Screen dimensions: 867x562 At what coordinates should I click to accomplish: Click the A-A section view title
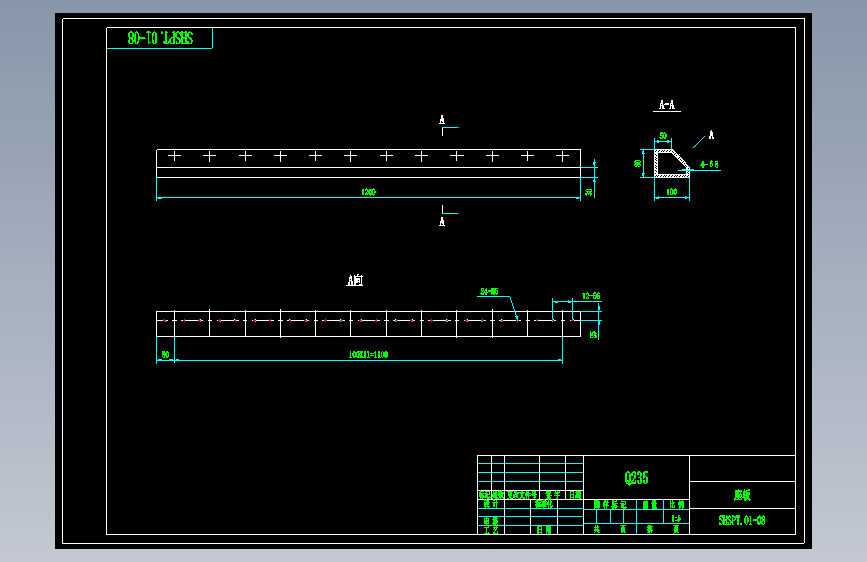click(667, 105)
